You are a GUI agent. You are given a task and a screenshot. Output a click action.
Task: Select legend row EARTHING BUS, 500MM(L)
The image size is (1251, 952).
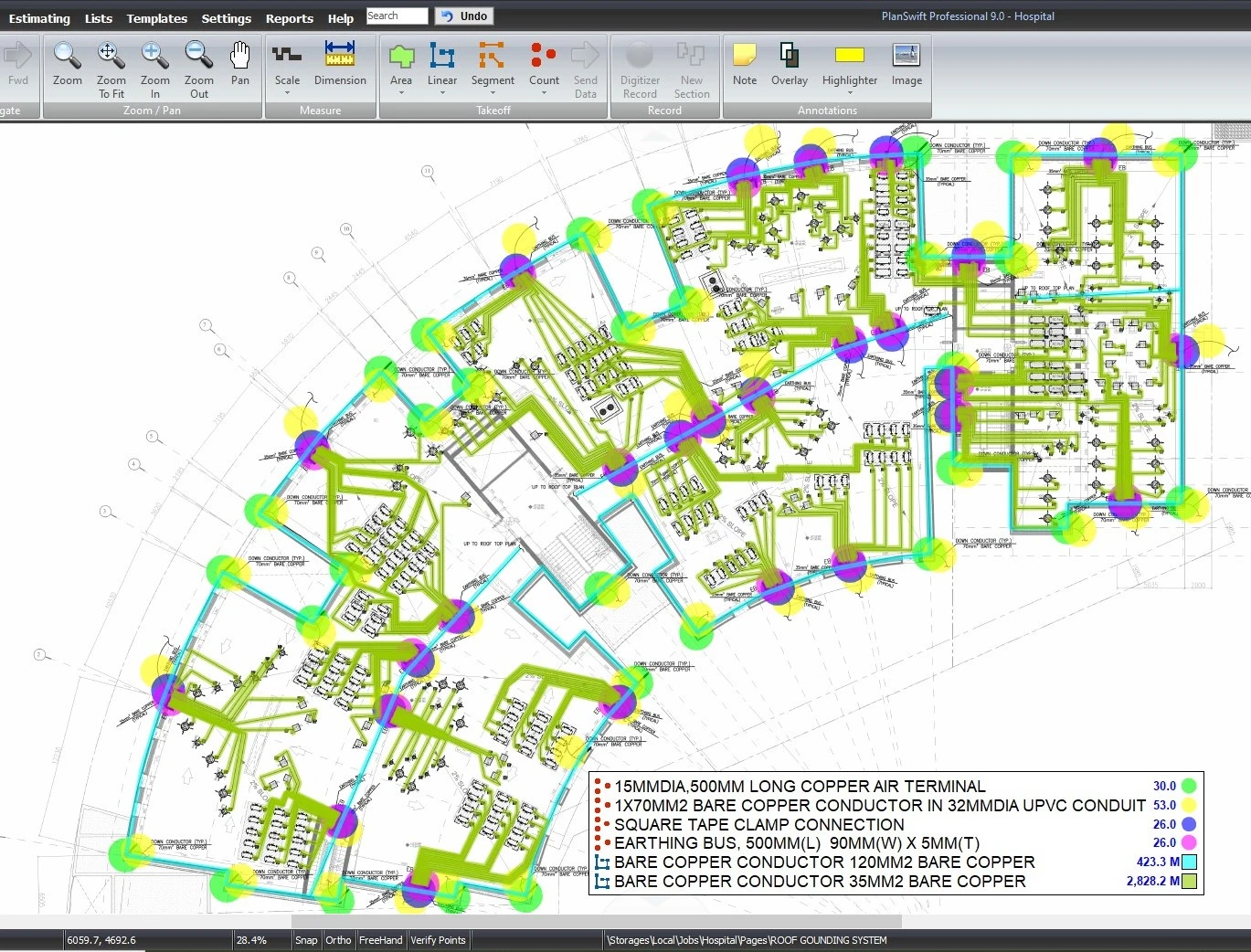click(896, 842)
